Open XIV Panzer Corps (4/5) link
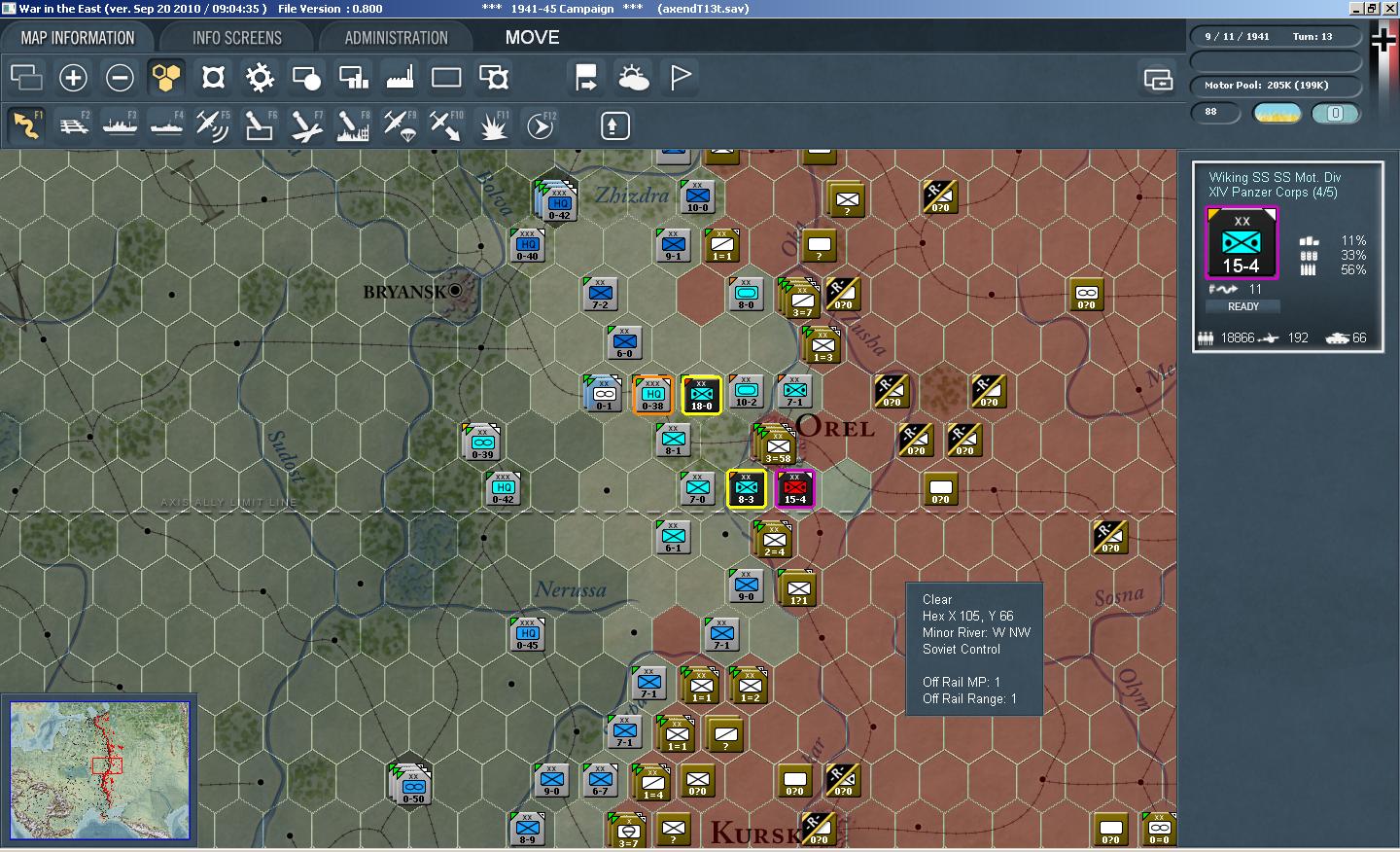 coord(1273,193)
